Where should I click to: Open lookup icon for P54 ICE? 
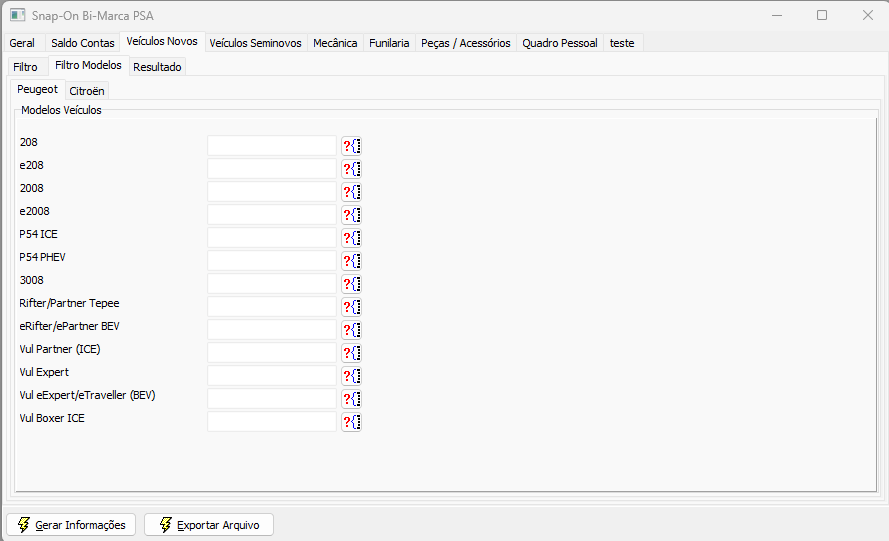click(x=352, y=238)
